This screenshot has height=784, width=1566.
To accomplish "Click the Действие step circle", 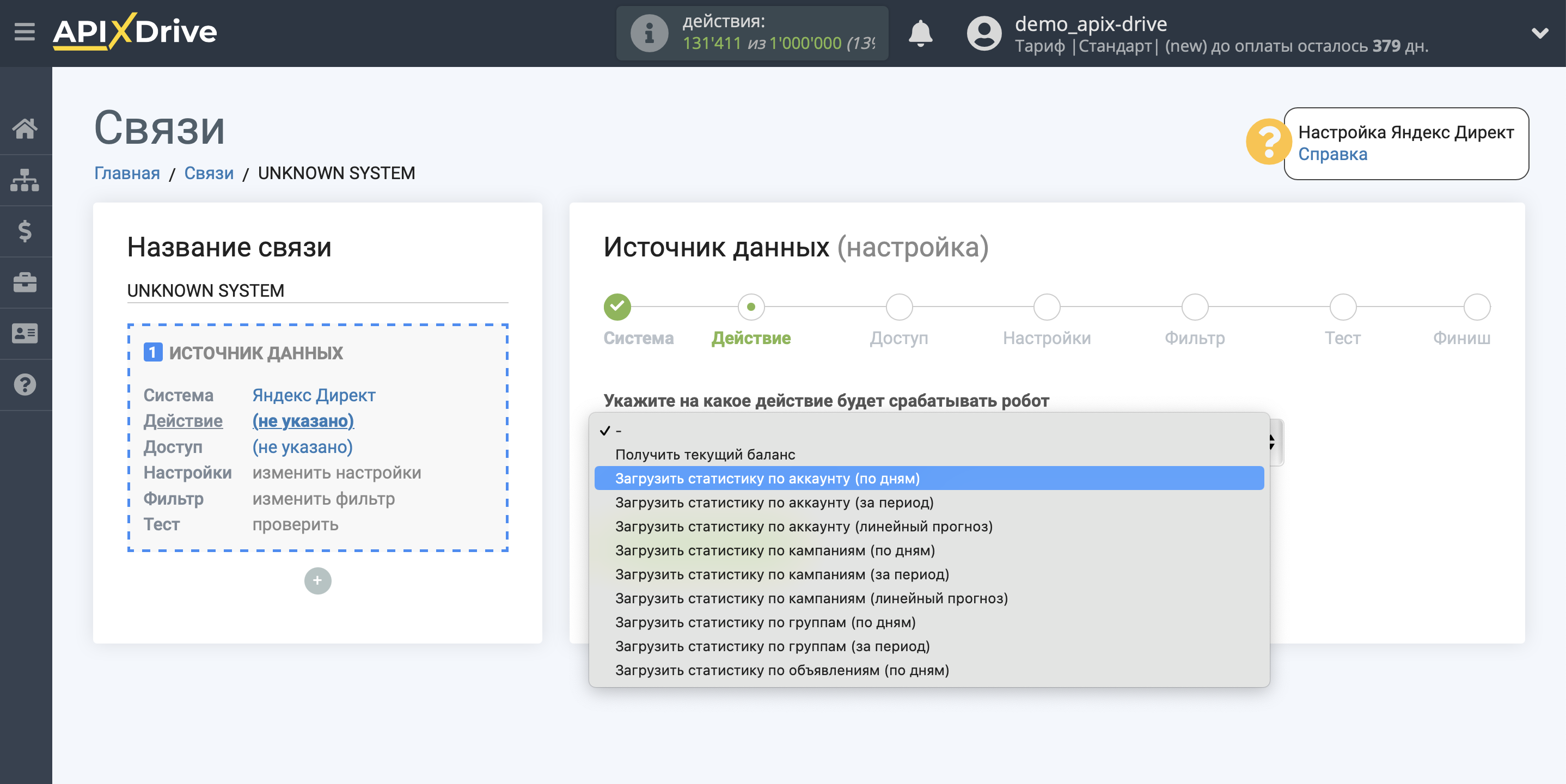I will point(751,307).
